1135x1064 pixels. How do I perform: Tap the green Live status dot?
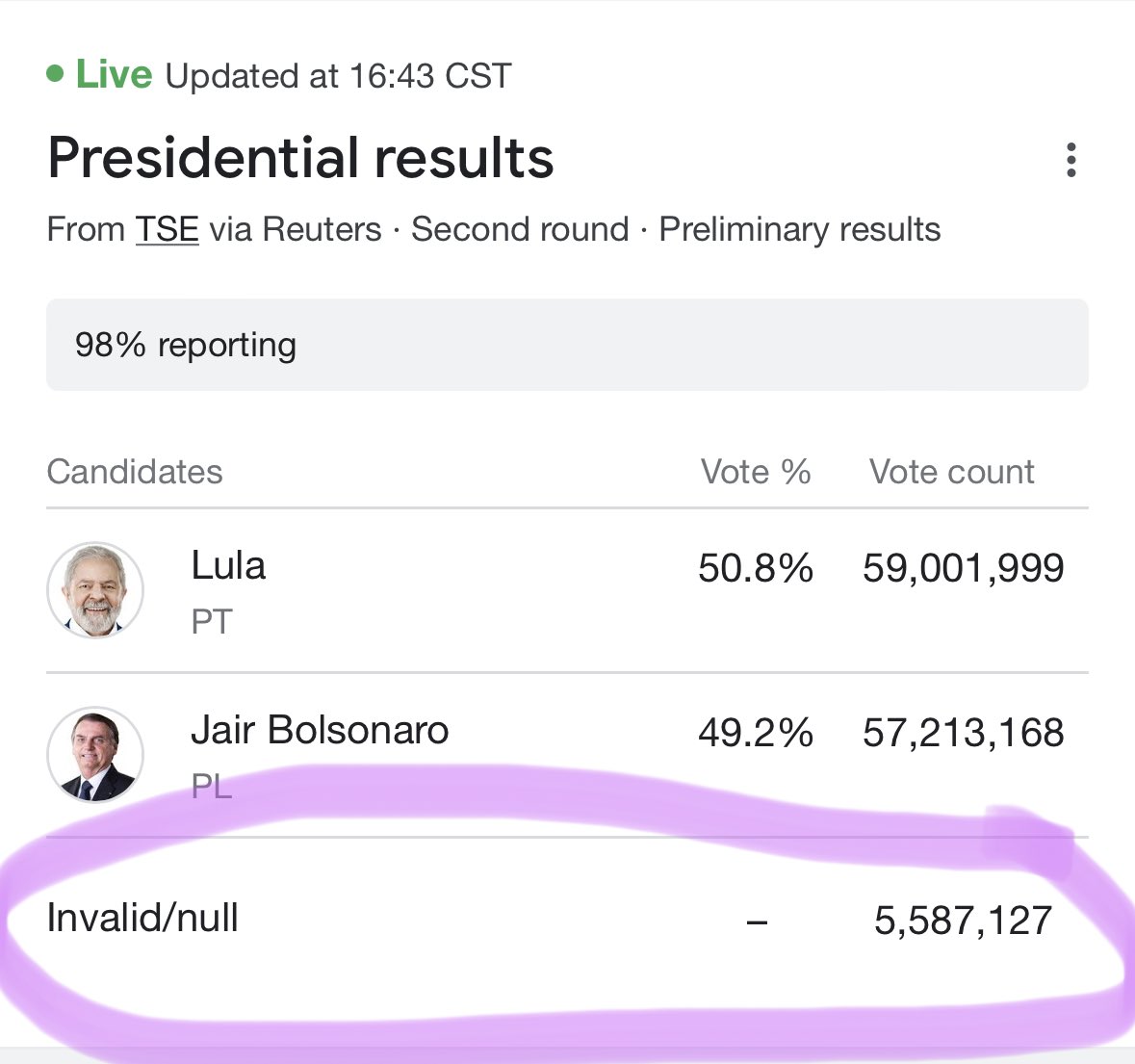coord(55,74)
